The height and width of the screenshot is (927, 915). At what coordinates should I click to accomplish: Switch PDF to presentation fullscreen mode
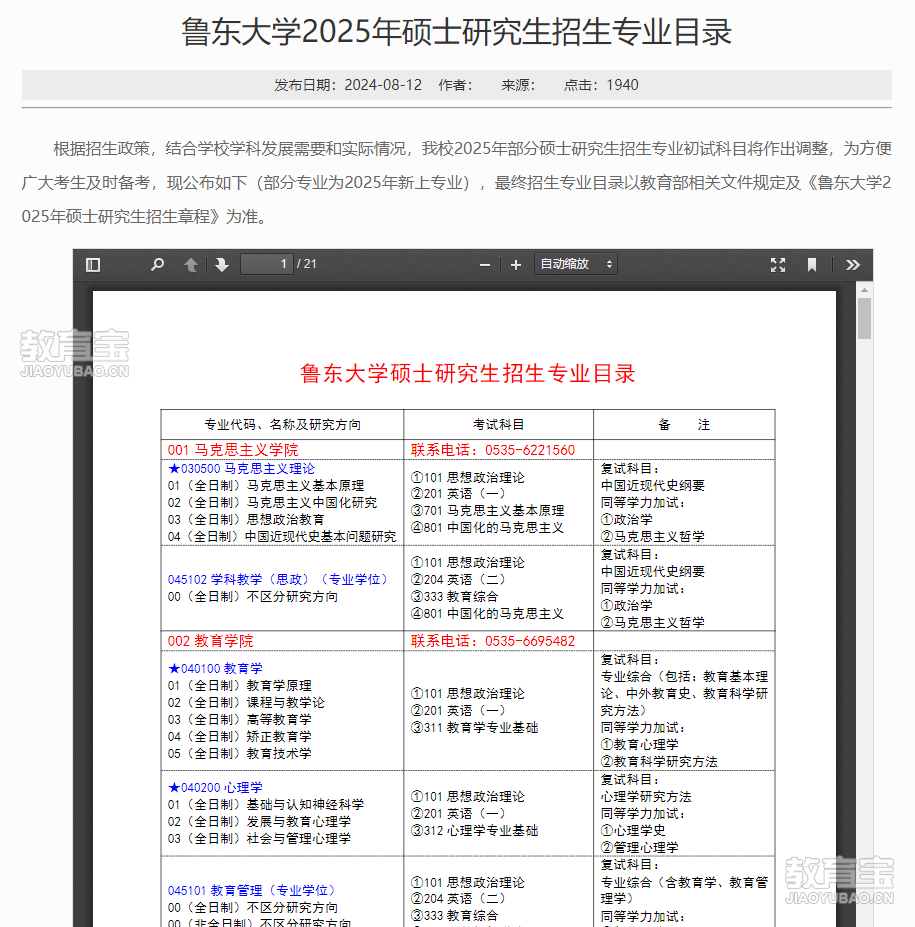778,265
